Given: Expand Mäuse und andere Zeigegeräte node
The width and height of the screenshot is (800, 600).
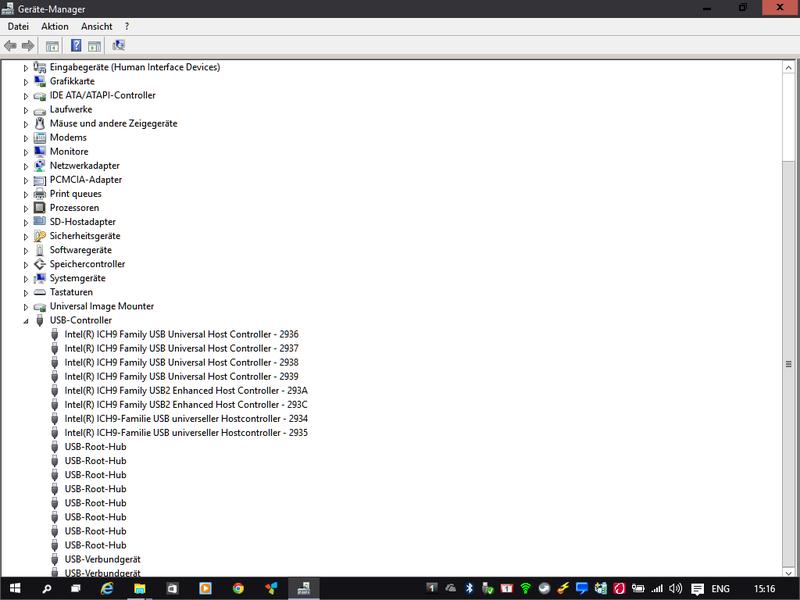Looking at the screenshot, I should pyautogui.click(x=26, y=124).
